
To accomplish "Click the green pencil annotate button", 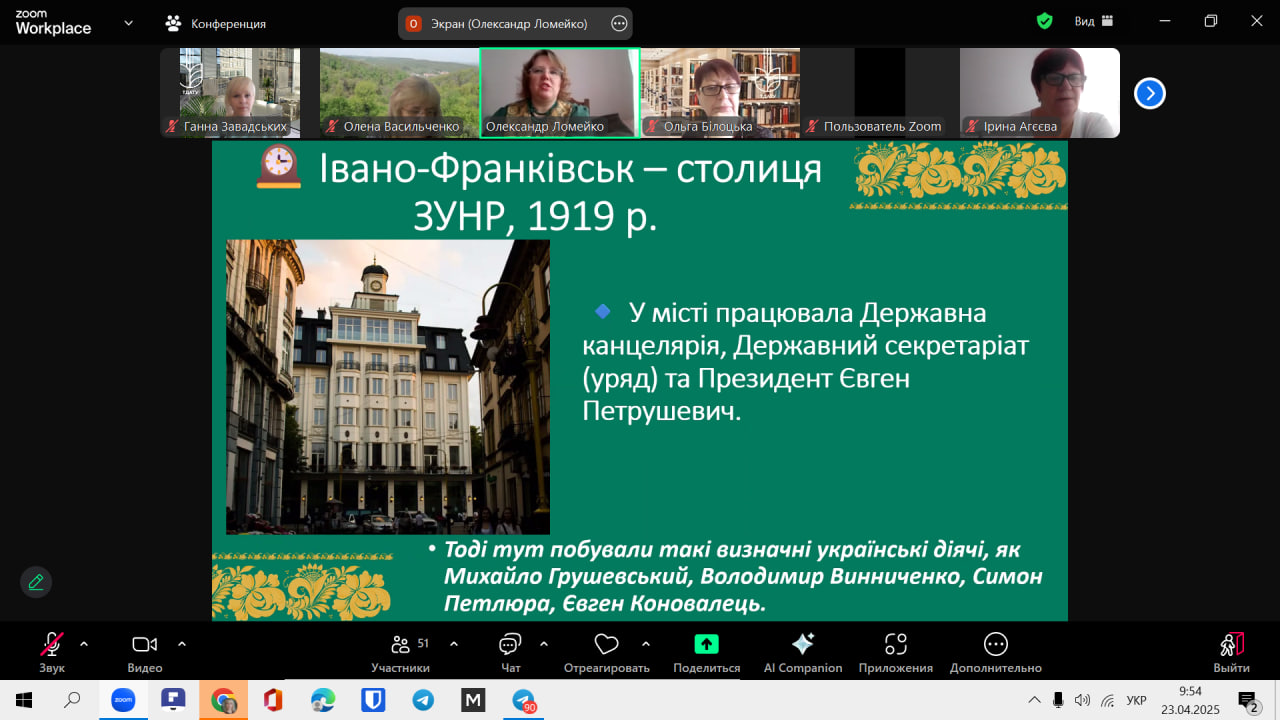I will point(36,582).
